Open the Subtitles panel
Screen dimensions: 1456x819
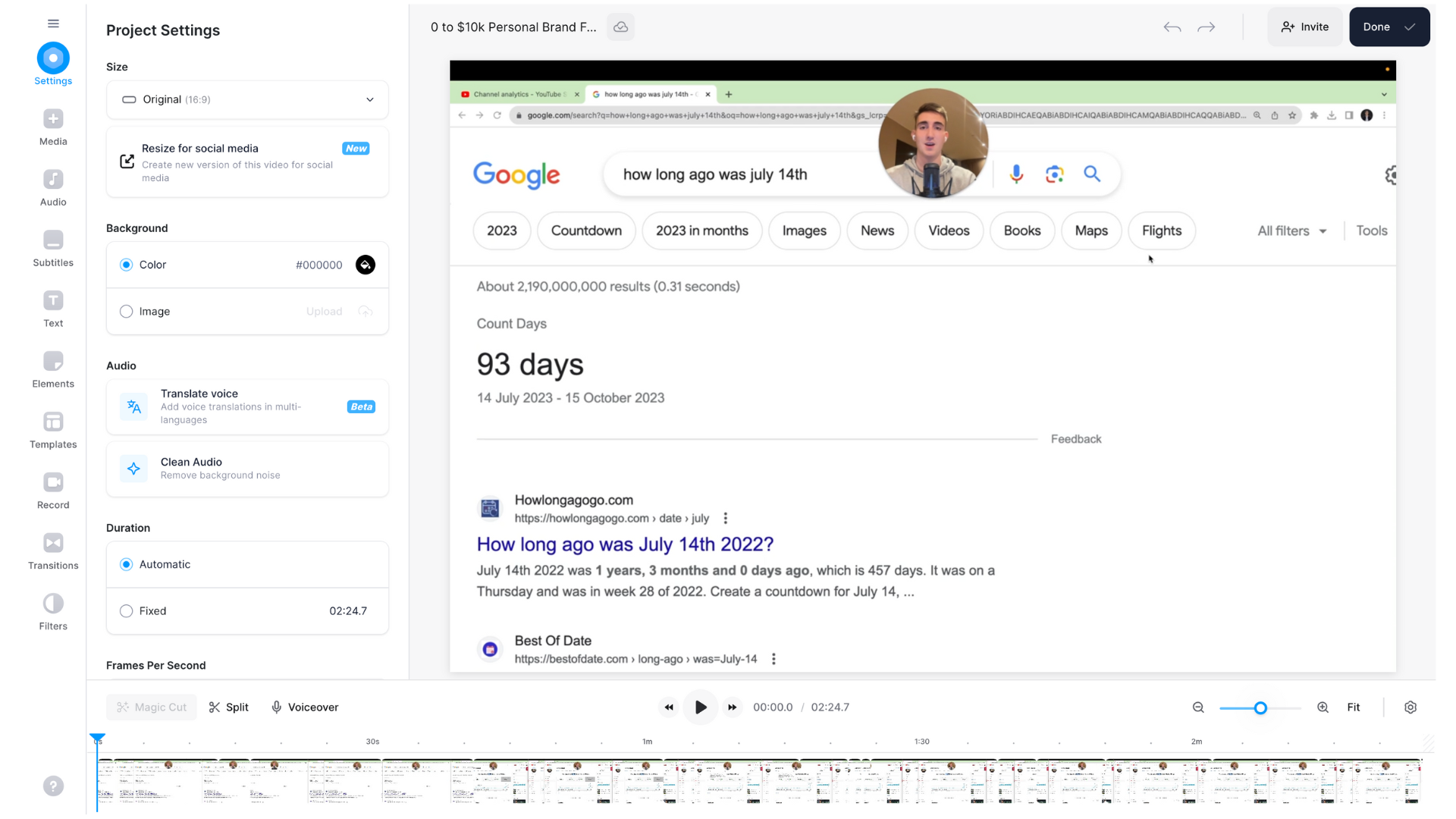pos(53,248)
